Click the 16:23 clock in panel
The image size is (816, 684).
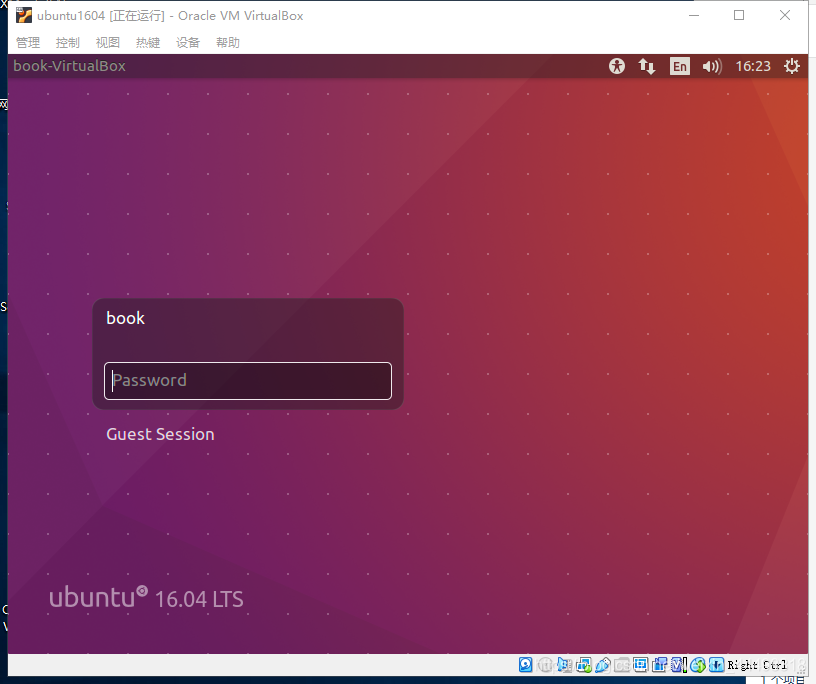coord(753,66)
